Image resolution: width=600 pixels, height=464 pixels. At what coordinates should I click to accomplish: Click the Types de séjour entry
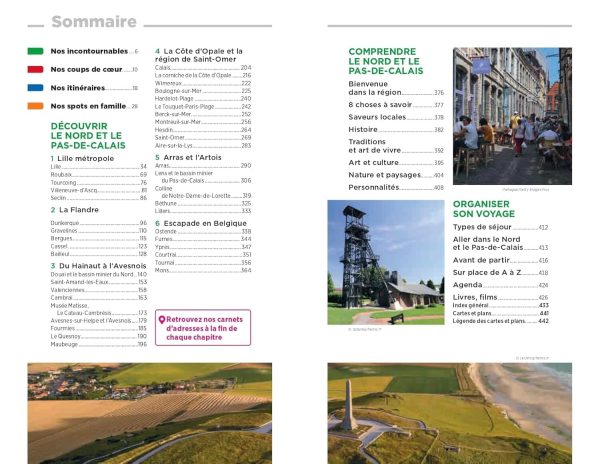[x=501, y=227]
